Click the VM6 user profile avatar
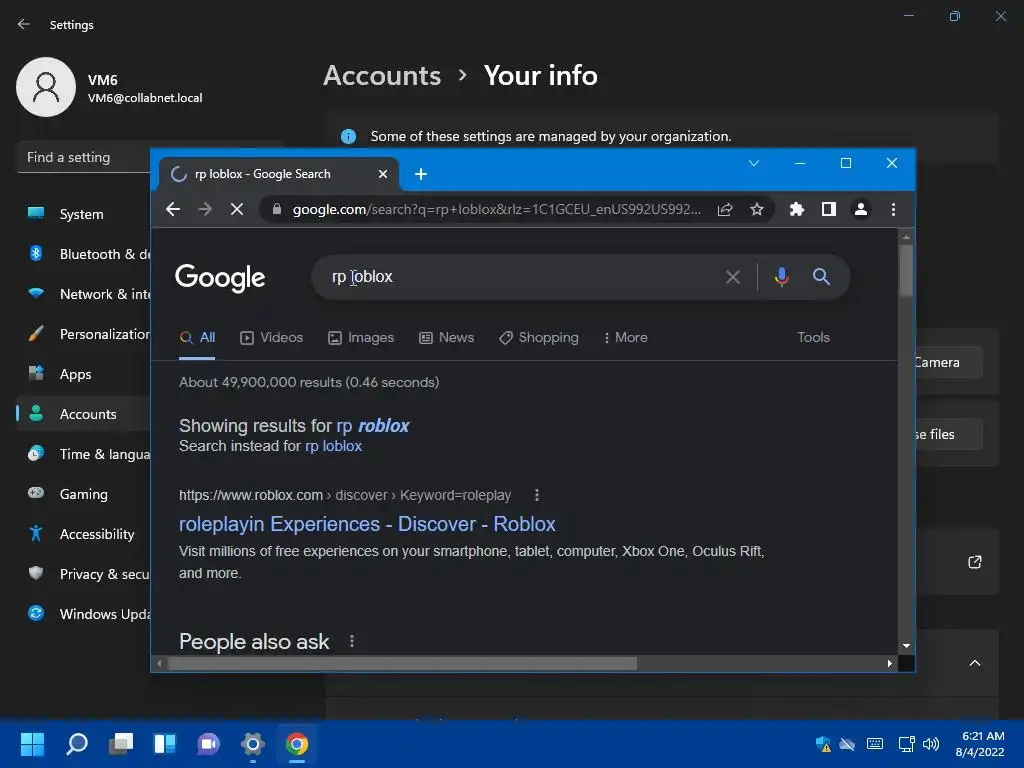 (46, 87)
